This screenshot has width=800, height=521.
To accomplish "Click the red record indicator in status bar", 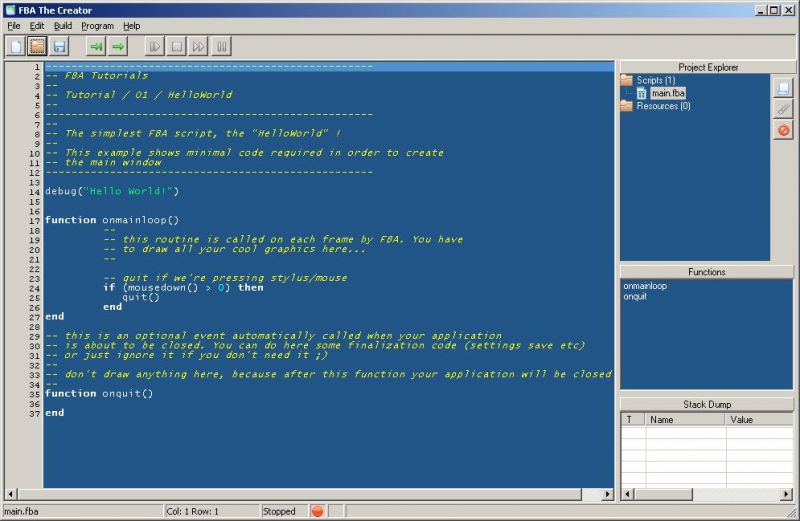I will [317, 511].
